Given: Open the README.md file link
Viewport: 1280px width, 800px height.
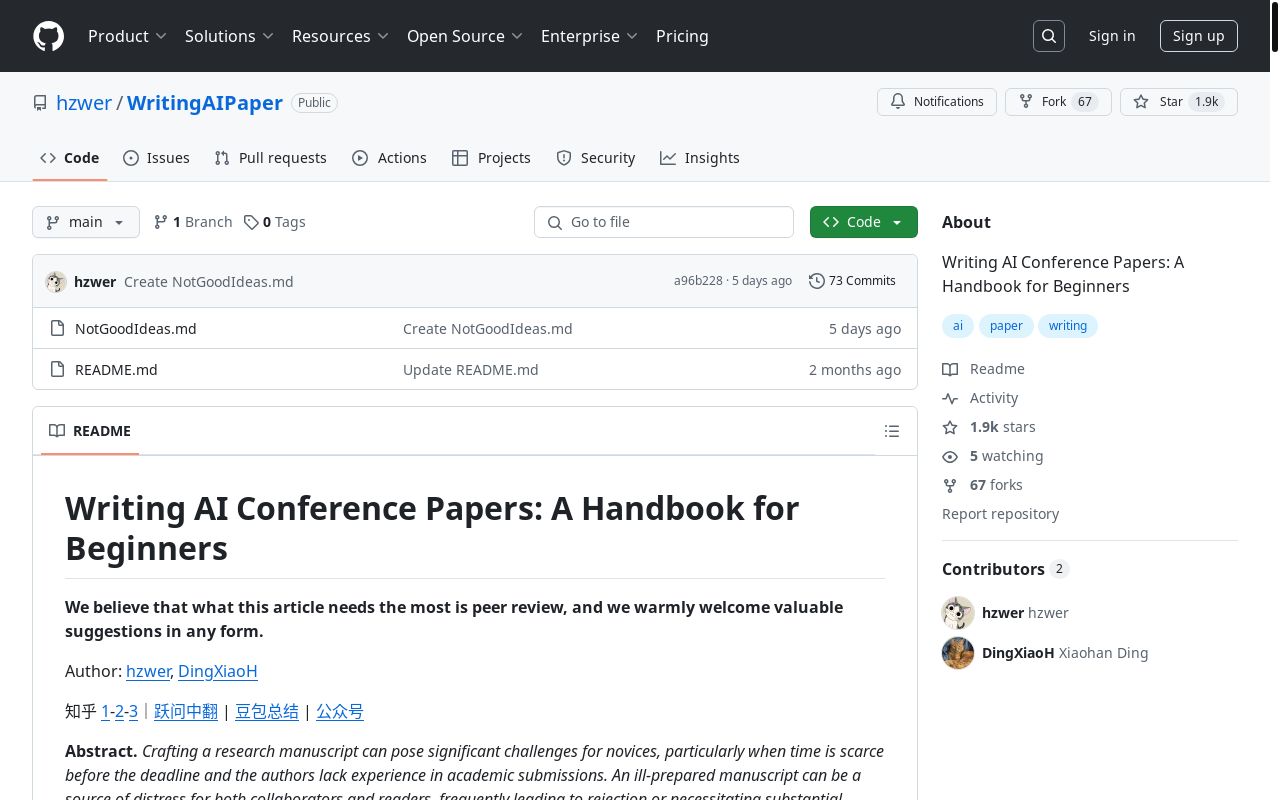Looking at the screenshot, I should pyautogui.click(x=116, y=370).
